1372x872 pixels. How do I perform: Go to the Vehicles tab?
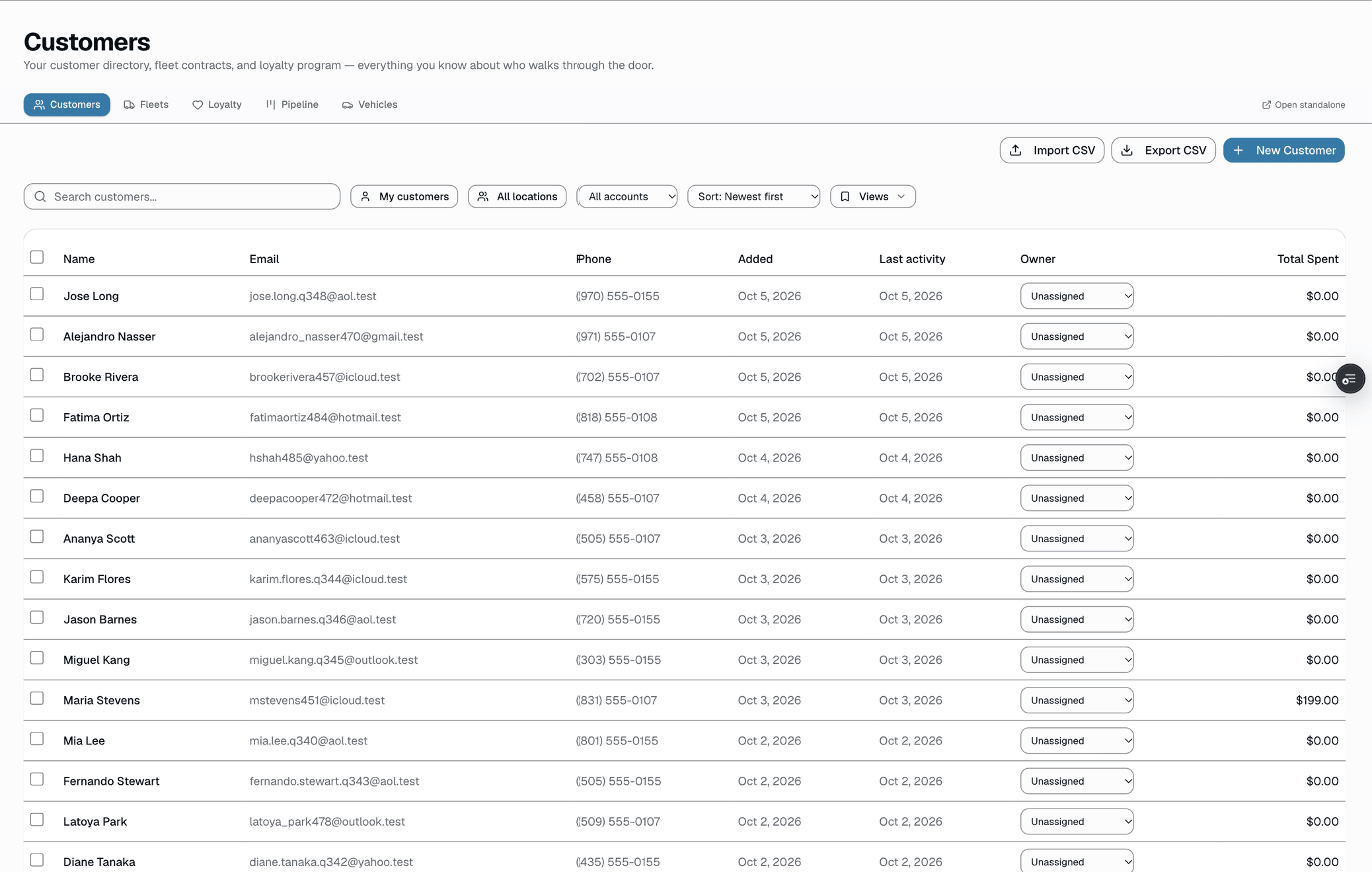369,104
